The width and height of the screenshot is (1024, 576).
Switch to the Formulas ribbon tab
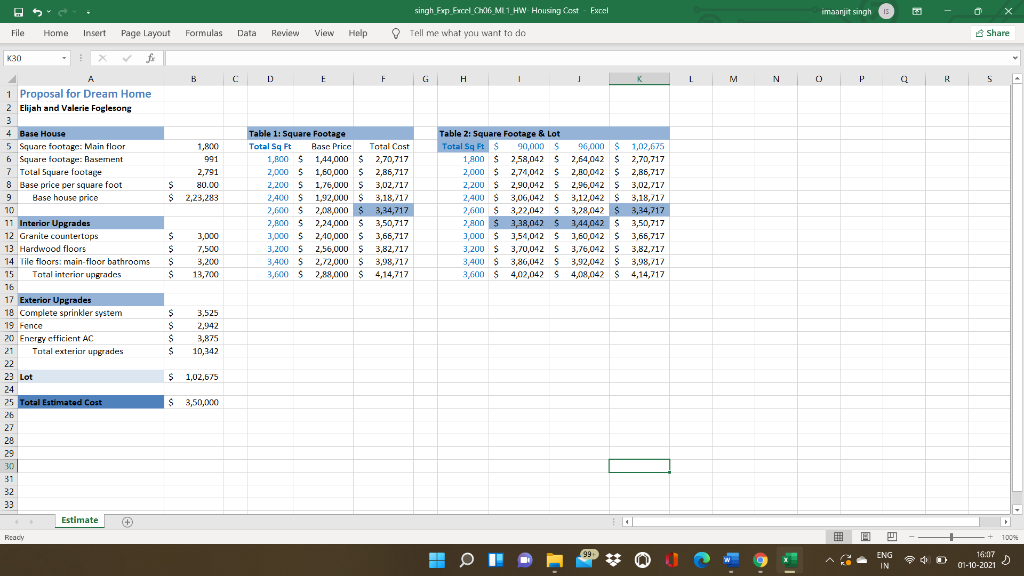204,32
